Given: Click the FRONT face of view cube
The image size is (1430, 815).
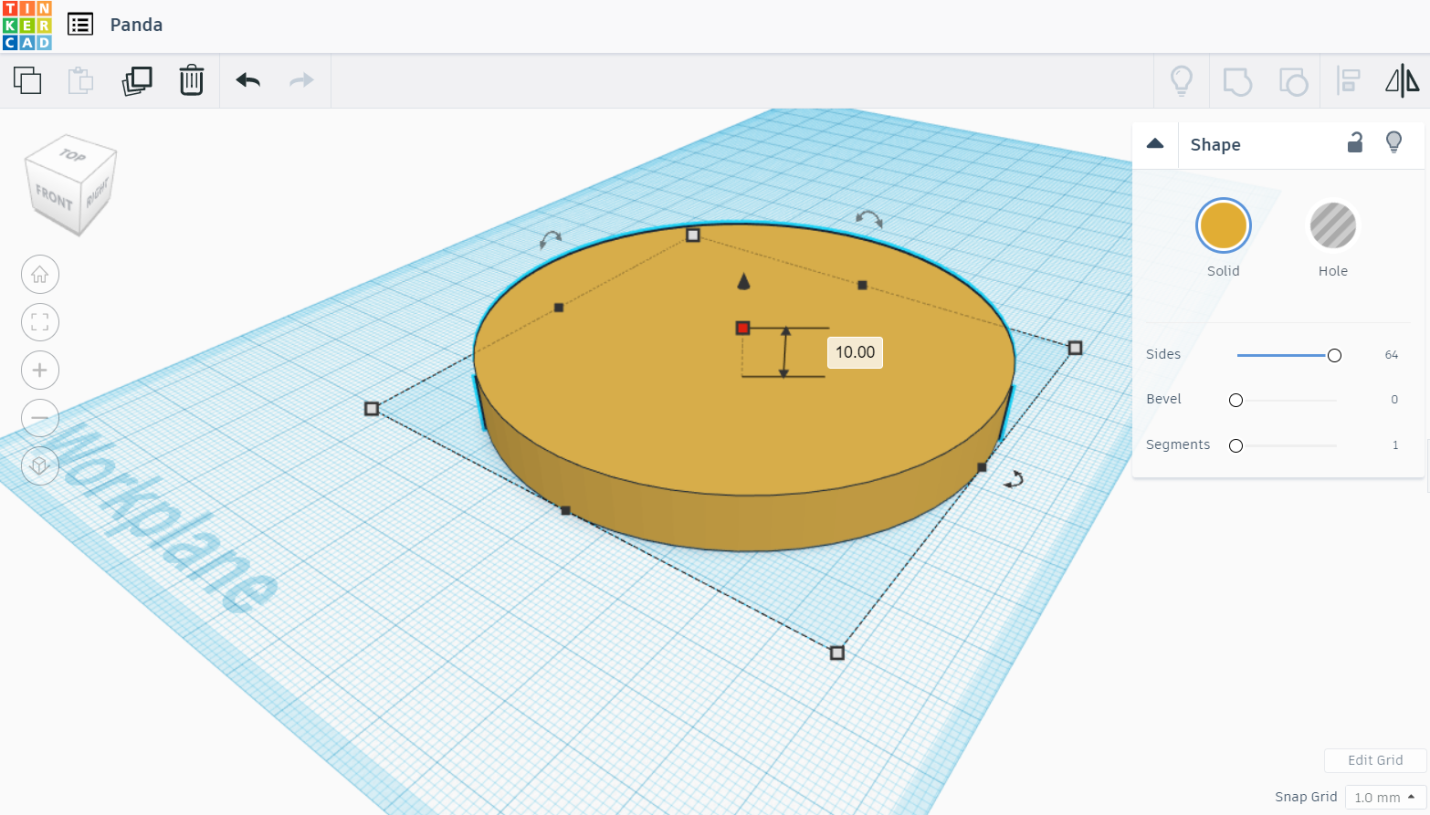Looking at the screenshot, I should [x=53, y=198].
